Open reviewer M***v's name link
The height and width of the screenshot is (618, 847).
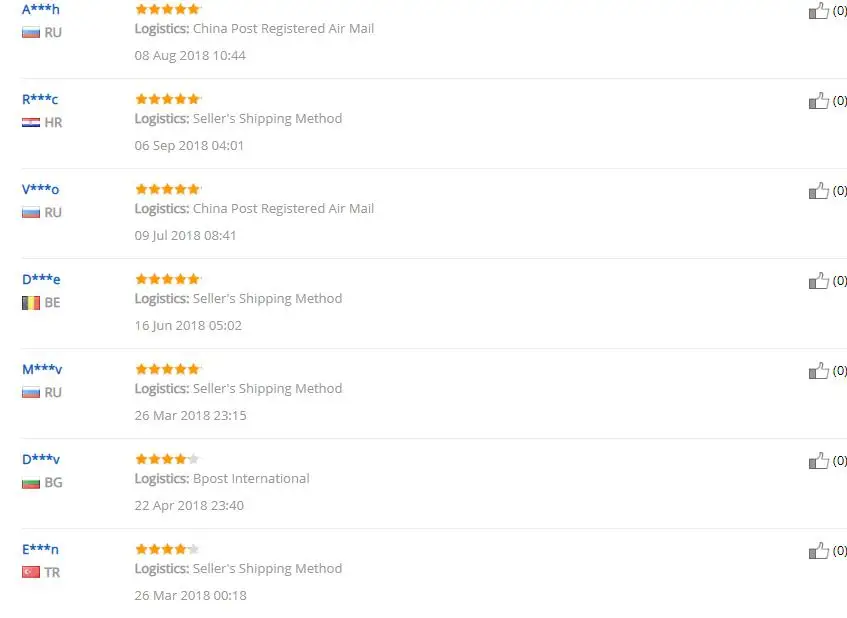point(42,370)
